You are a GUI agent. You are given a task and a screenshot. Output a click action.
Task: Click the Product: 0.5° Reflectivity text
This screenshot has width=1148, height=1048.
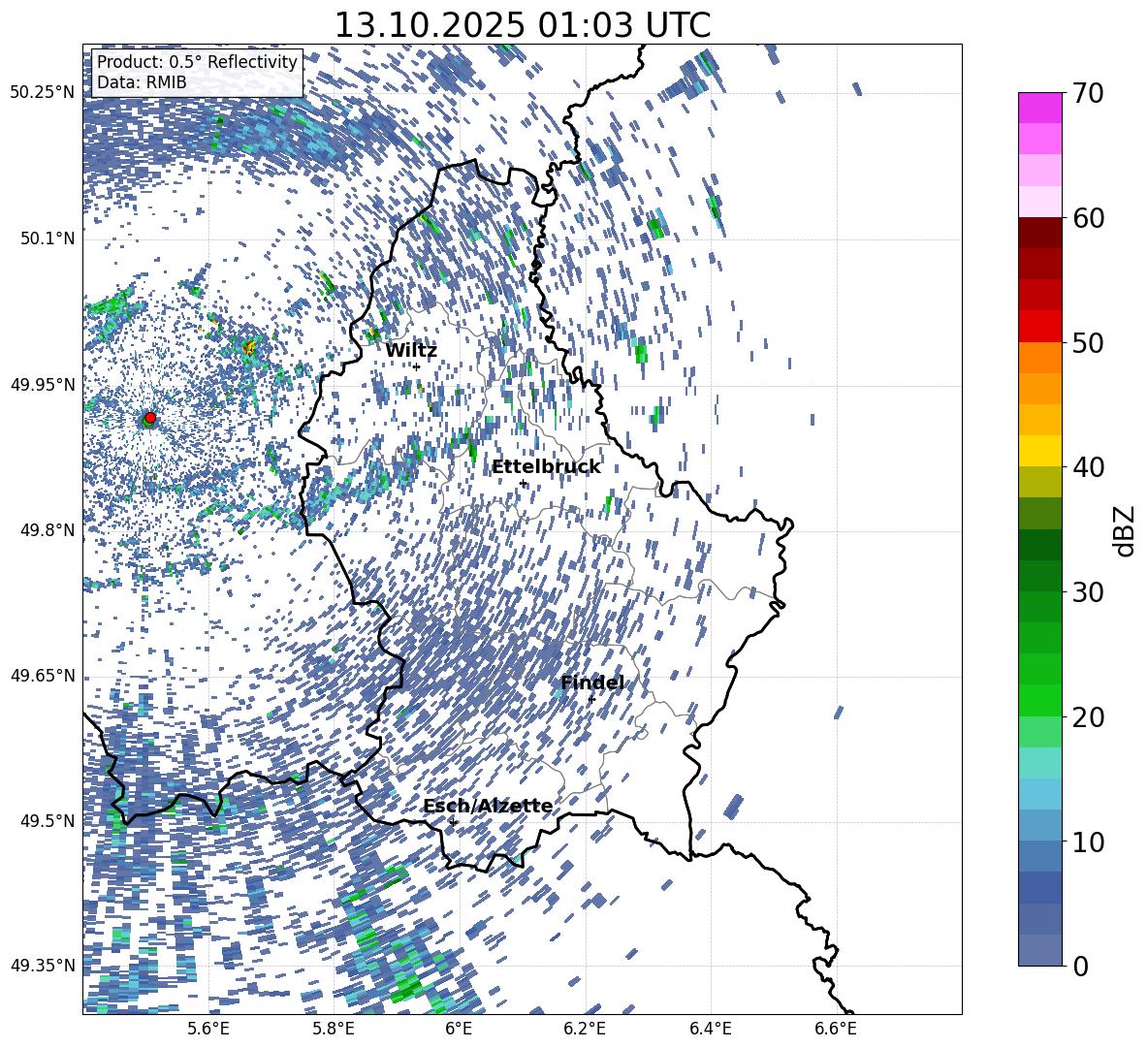[x=197, y=62]
